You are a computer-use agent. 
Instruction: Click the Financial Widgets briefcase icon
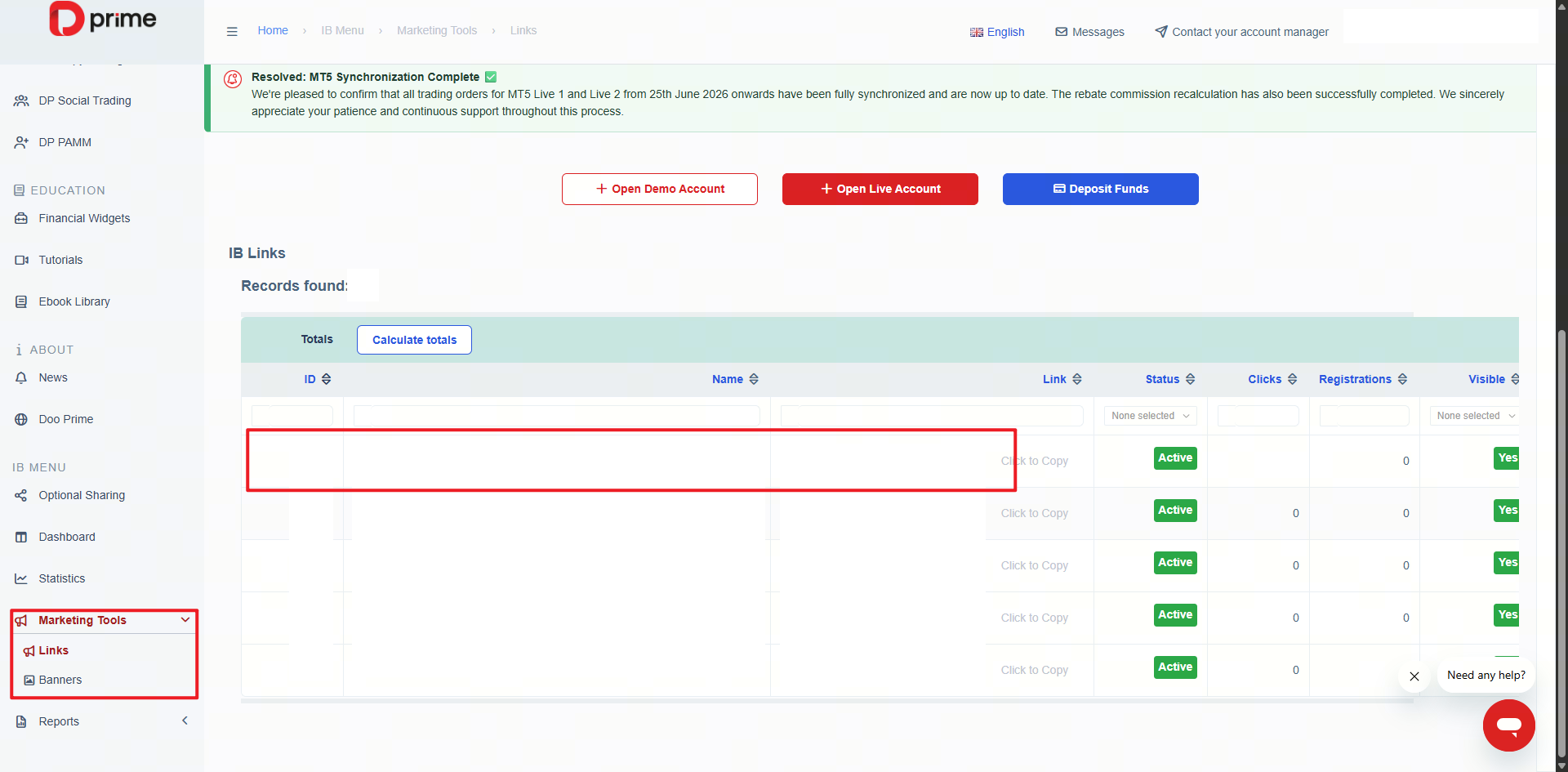coord(21,218)
